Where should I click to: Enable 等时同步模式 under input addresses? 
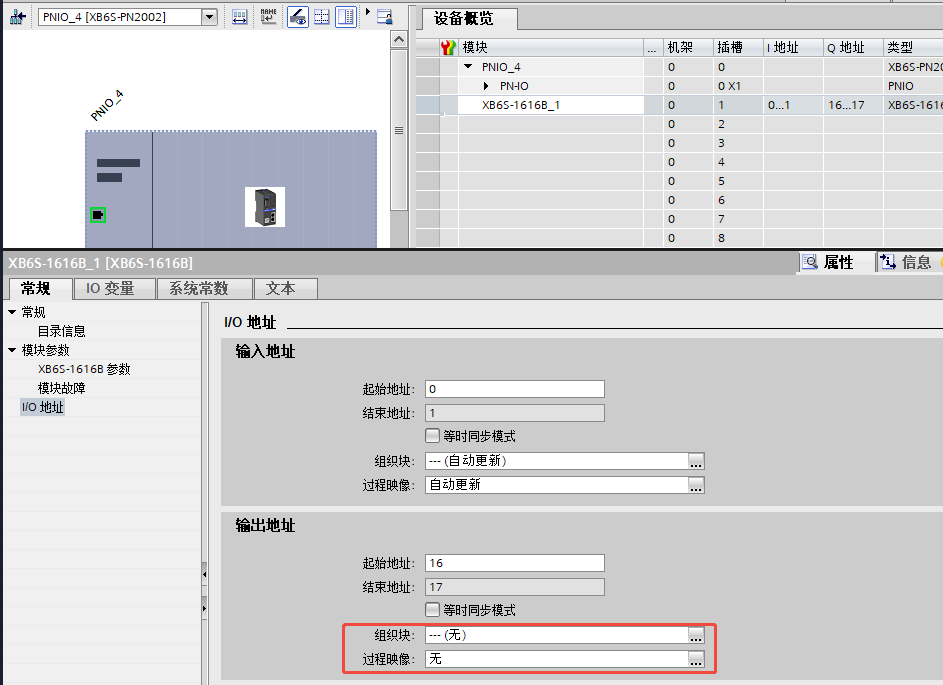click(x=432, y=436)
